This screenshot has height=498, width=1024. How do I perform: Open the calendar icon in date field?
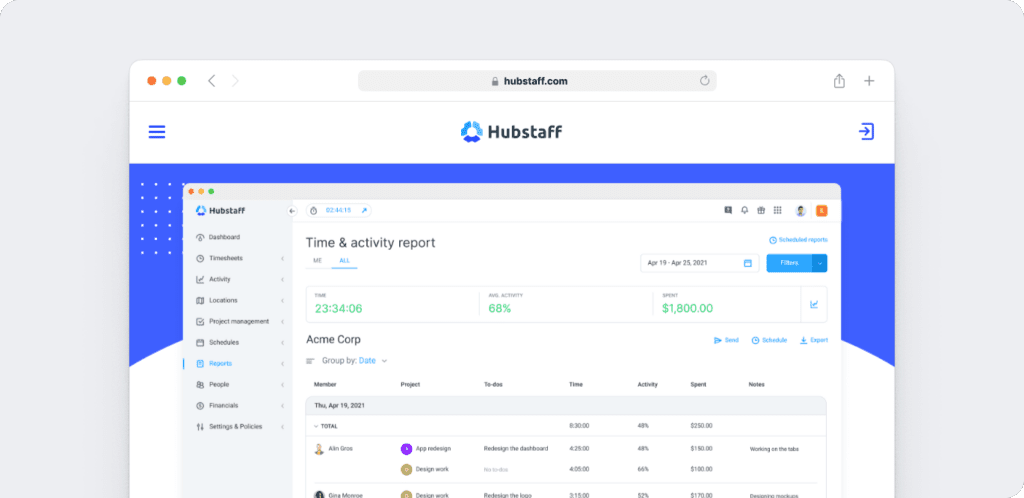point(748,263)
